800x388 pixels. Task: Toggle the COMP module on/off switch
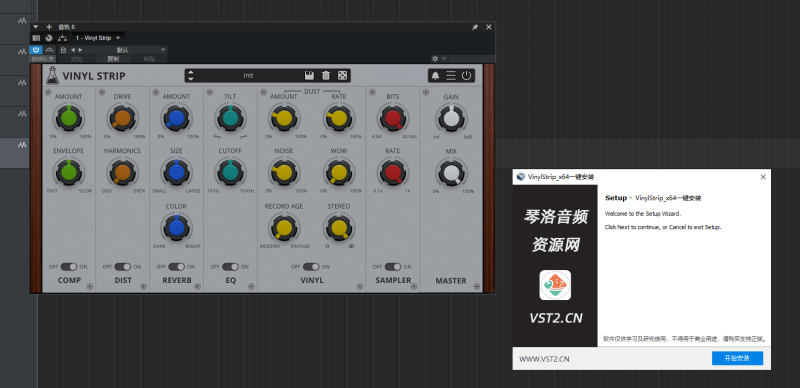tap(68, 266)
